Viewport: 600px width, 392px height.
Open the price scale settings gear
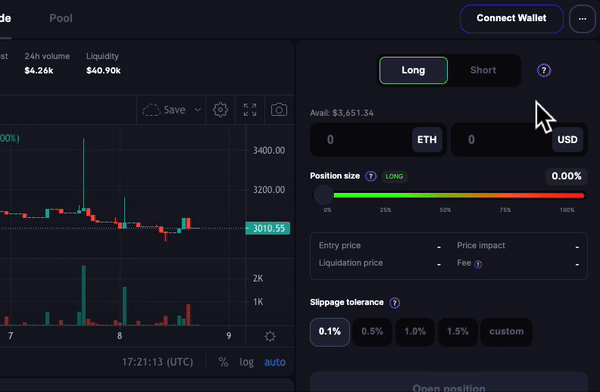click(x=270, y=336)
